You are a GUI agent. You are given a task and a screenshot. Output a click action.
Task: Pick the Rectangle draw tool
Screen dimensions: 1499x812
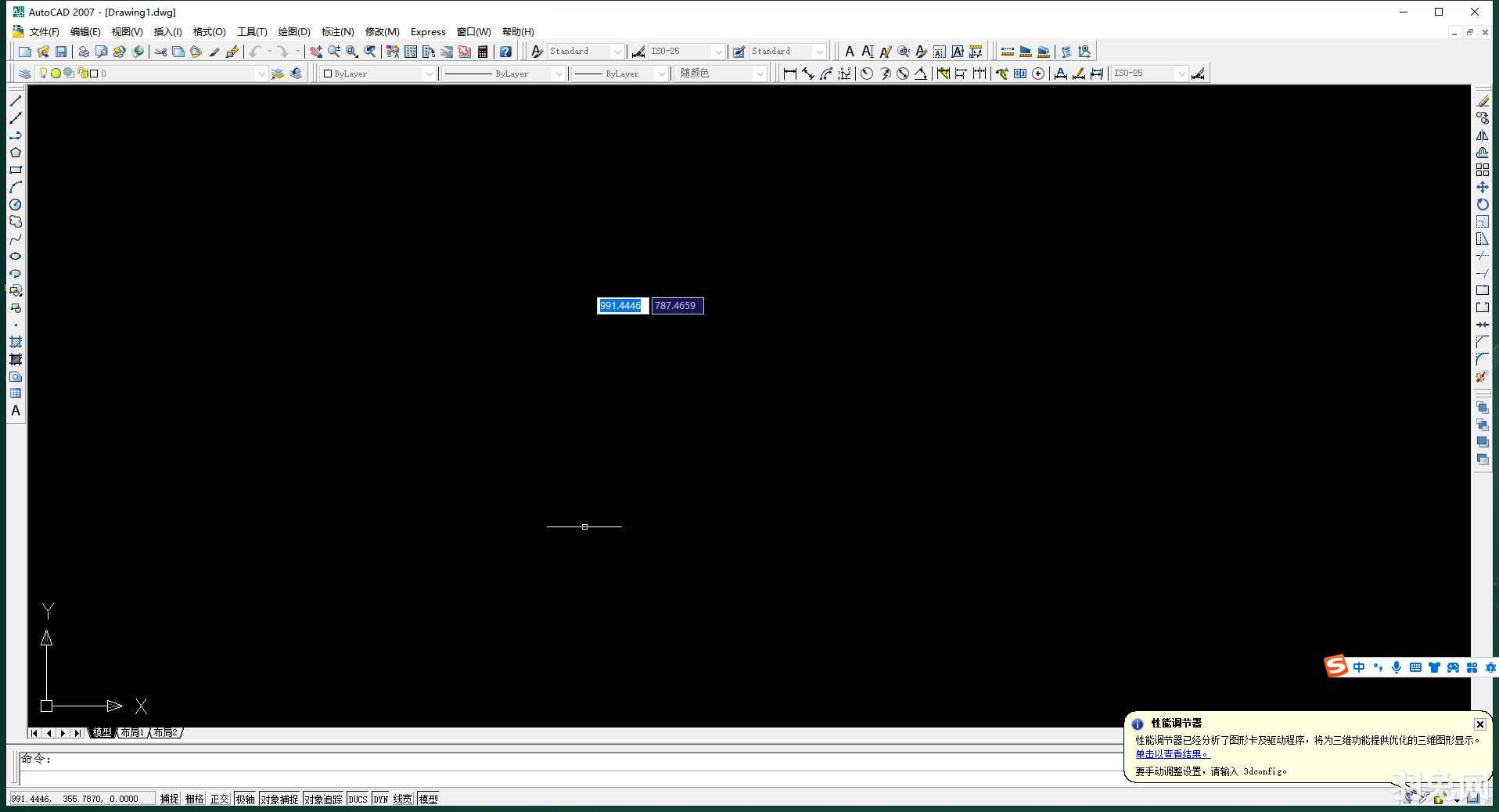pos(16,170)
